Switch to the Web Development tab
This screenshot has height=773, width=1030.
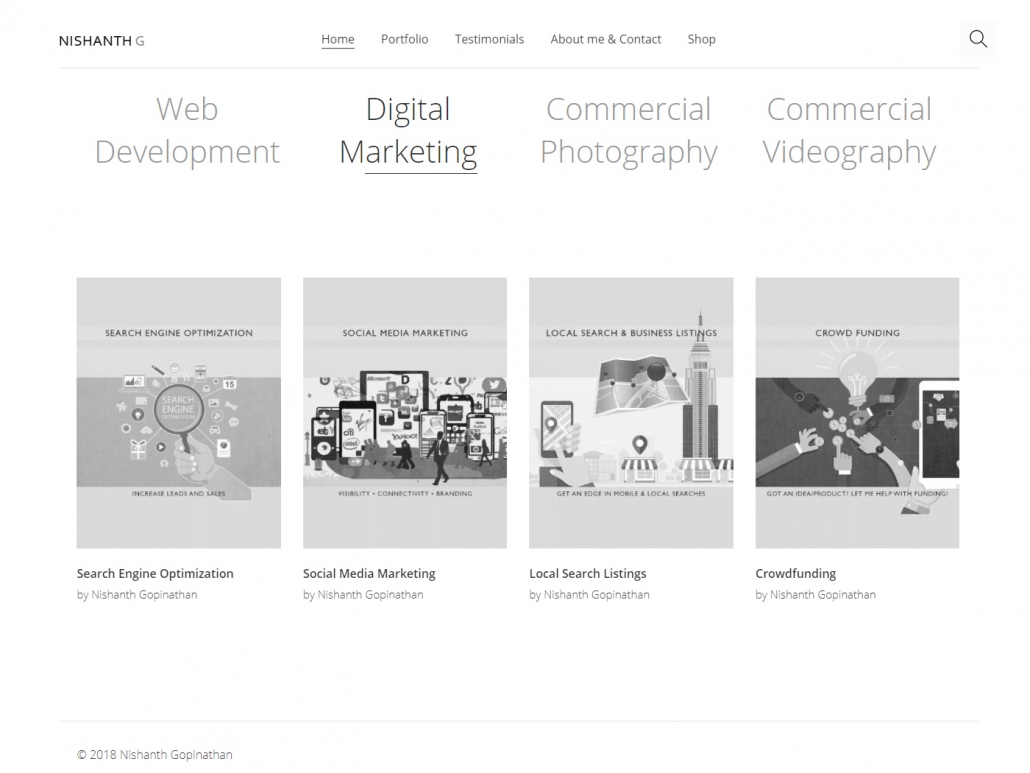pyautogui.click(x=187, y=130)
